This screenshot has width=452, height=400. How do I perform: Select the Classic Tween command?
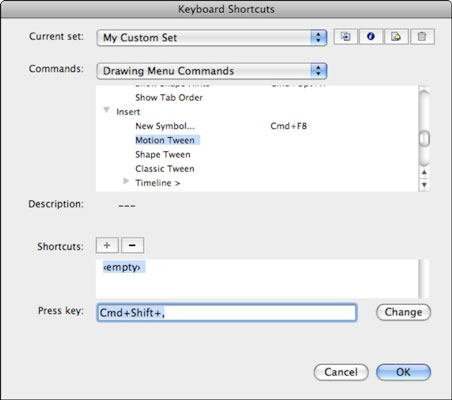click(165, 169)
